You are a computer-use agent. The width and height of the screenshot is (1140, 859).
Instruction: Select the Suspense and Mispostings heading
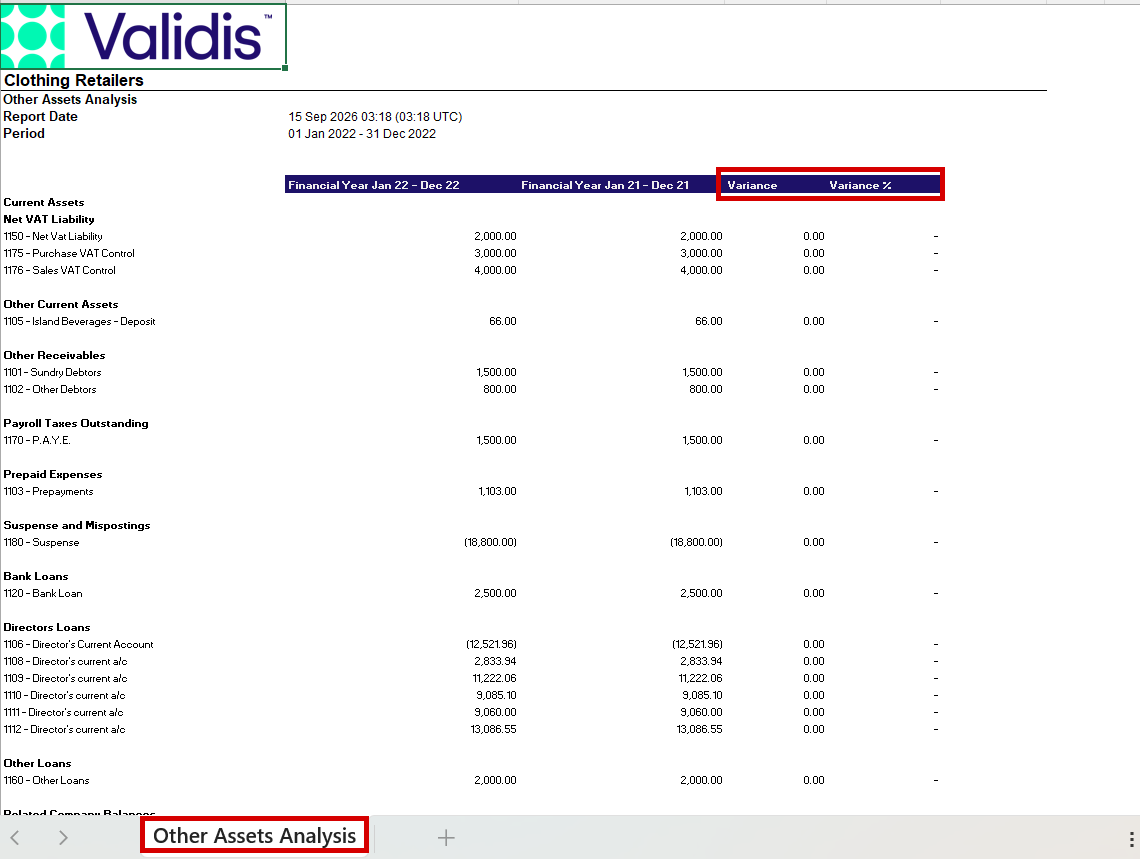(76, 525)
